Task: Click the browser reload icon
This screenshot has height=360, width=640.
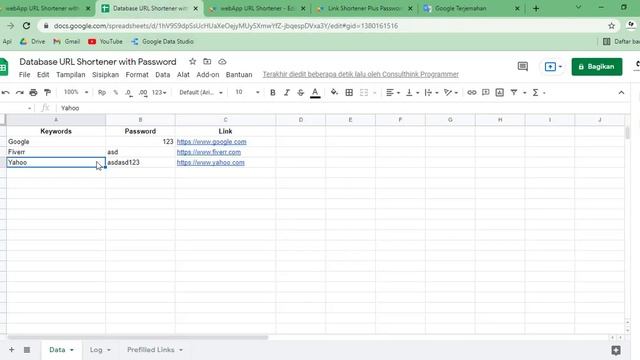Action: (x=27, y=26)
